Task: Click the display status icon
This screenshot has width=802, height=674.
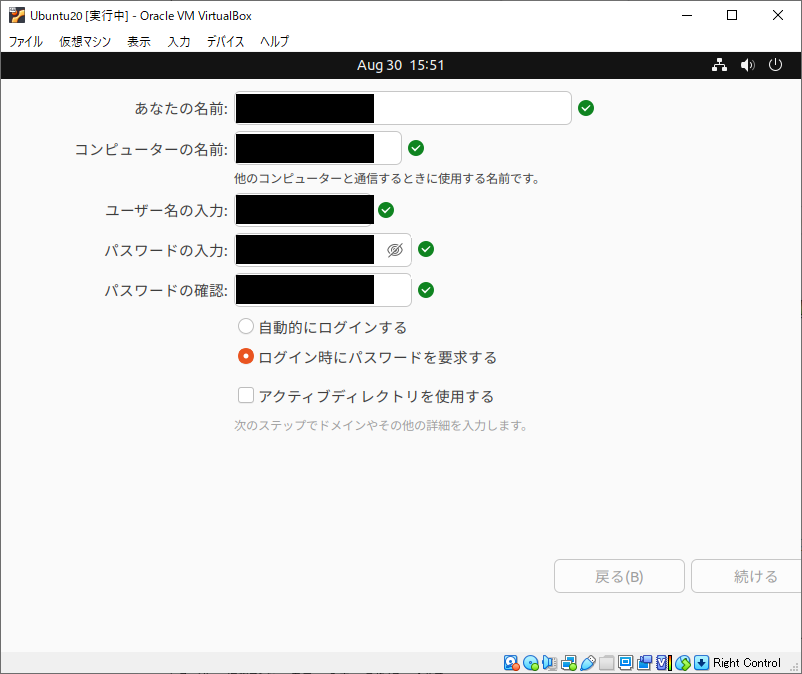Action: 626,662
